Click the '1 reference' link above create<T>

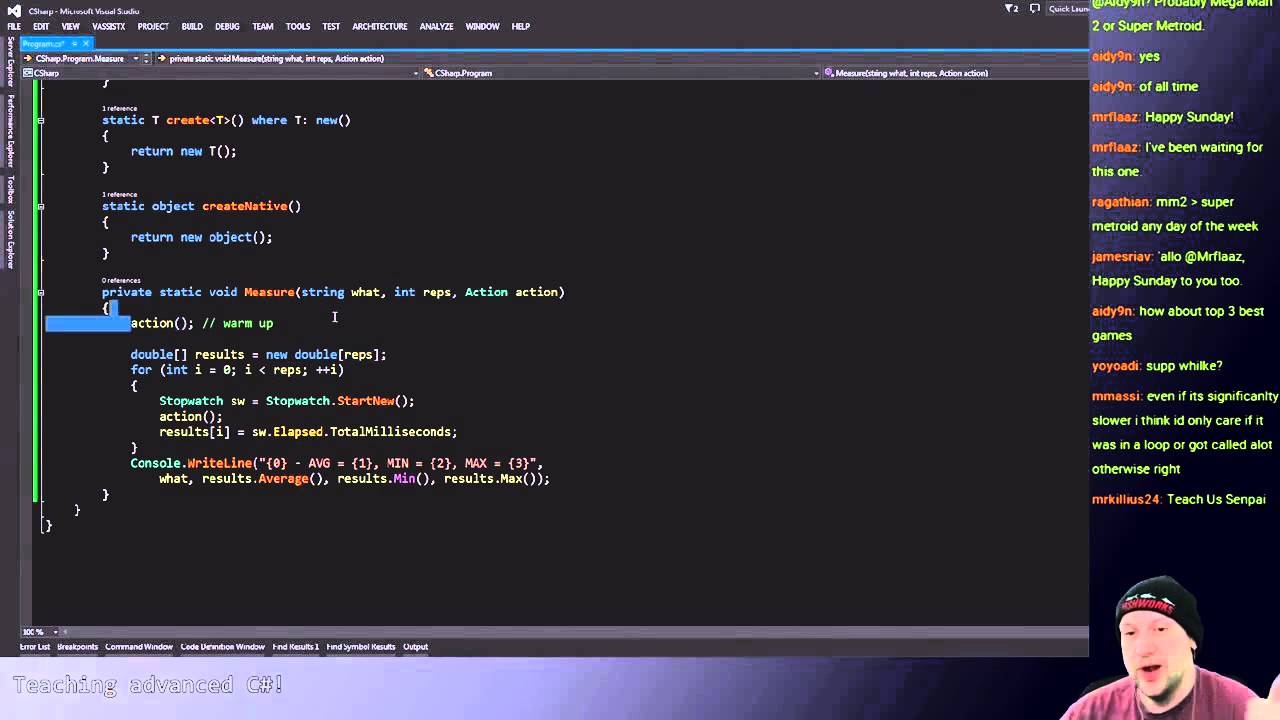click(x=120, y=108)
